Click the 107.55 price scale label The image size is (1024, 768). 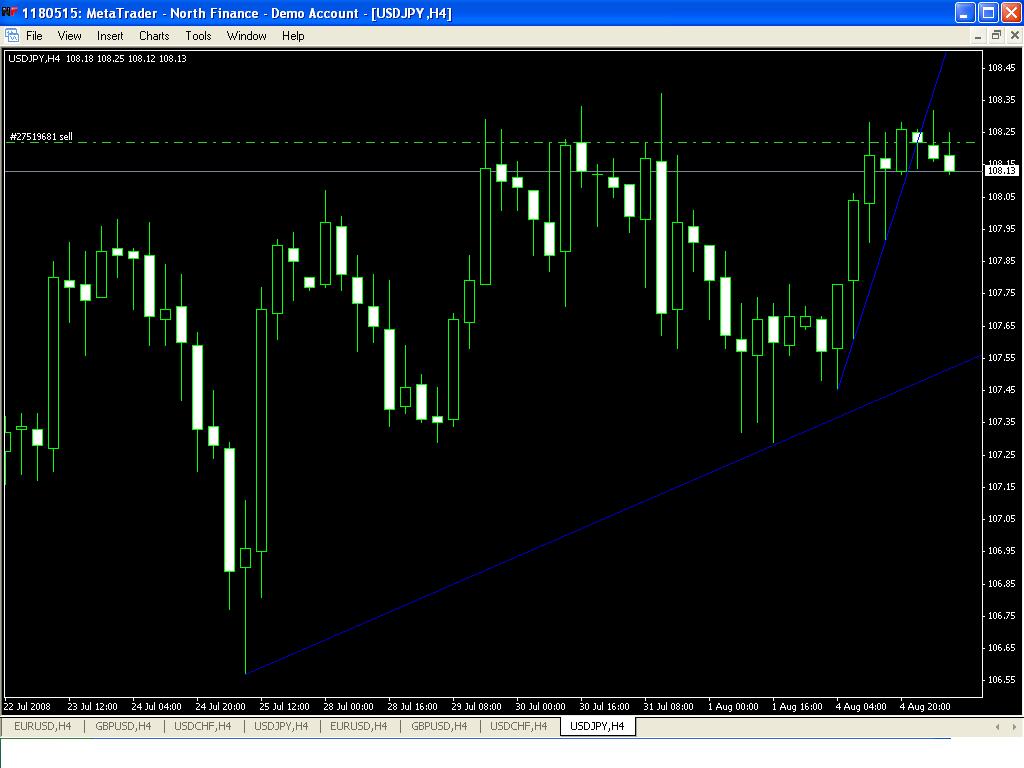(x=1001, y=357)
